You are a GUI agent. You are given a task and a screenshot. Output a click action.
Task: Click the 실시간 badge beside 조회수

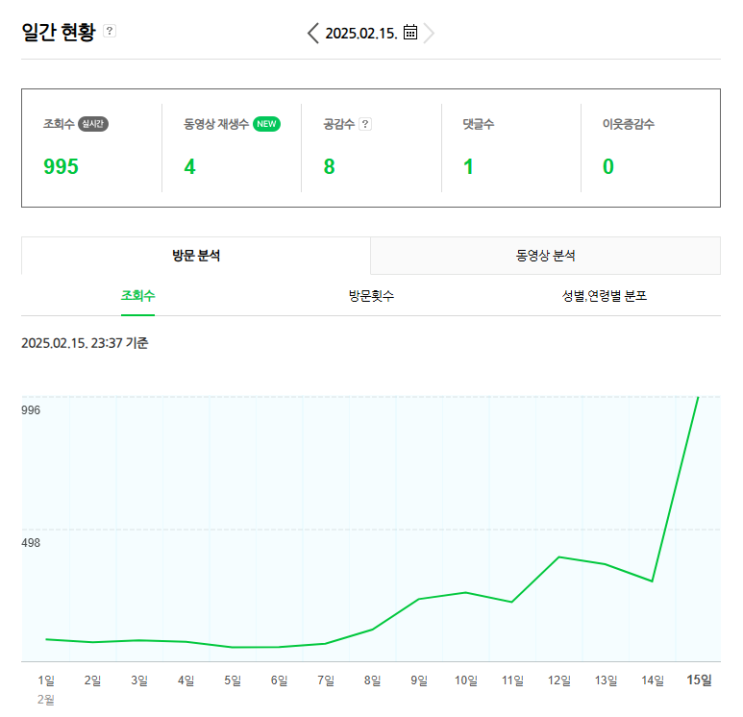93,124
